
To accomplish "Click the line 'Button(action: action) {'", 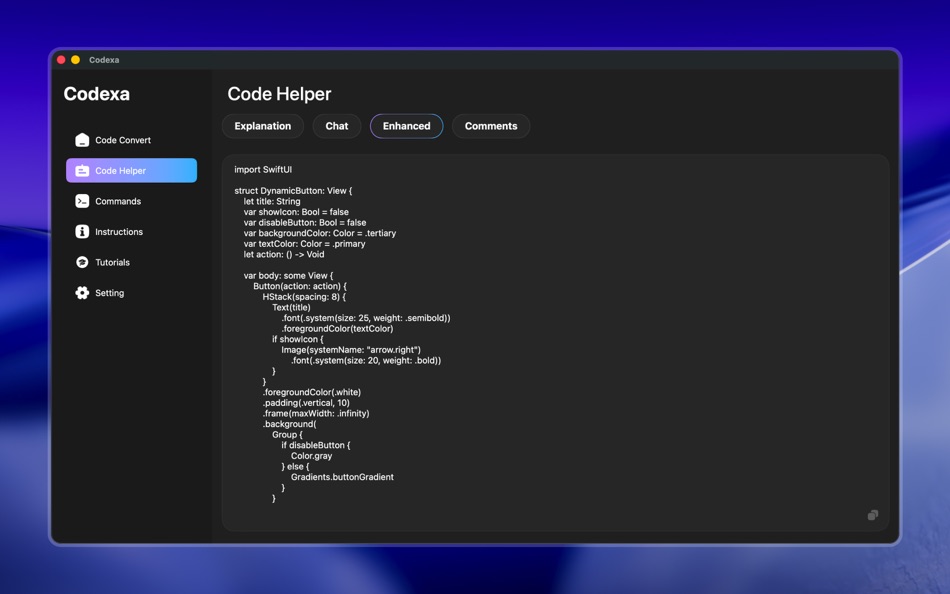I will pyautogui.click(x=300, y=286).
